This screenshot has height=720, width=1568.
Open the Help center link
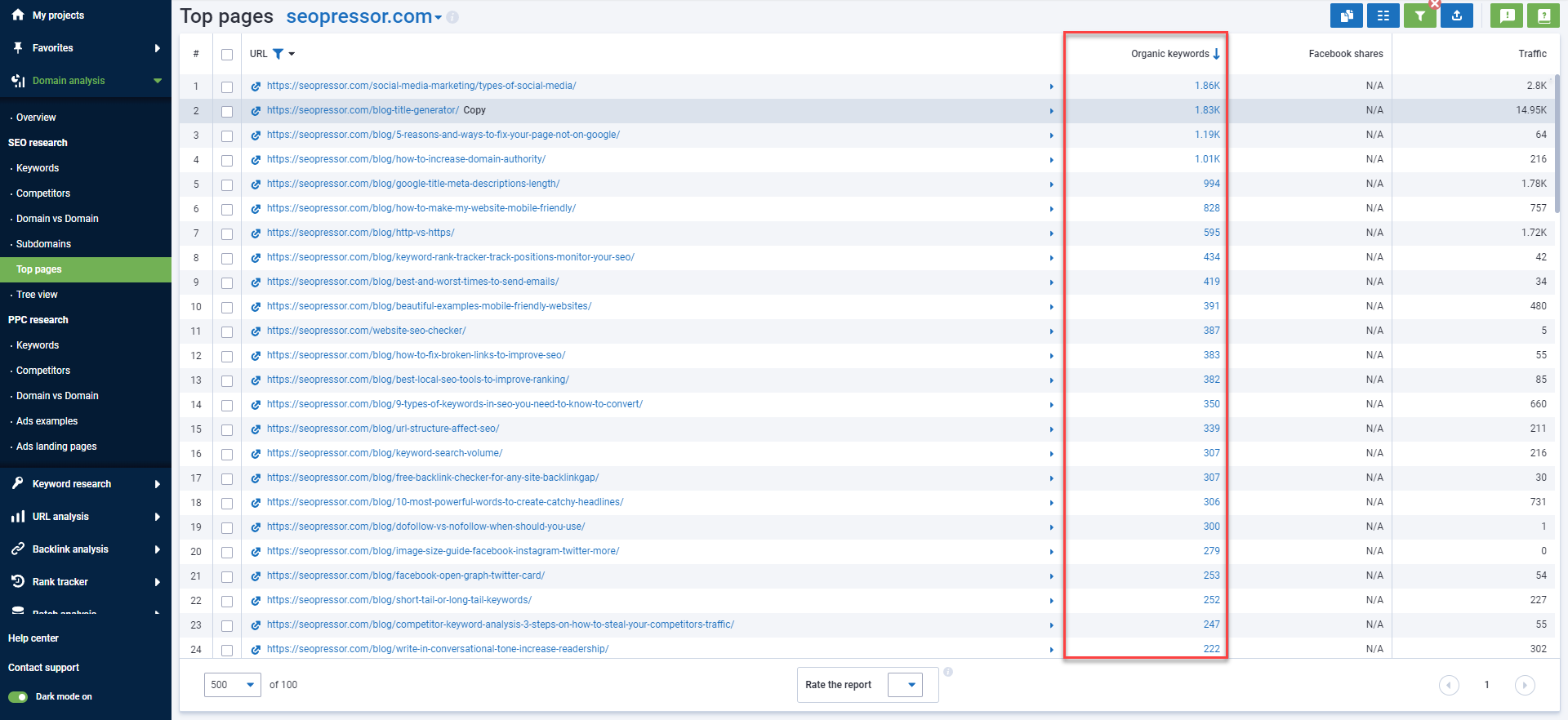(x=33, y=638)
